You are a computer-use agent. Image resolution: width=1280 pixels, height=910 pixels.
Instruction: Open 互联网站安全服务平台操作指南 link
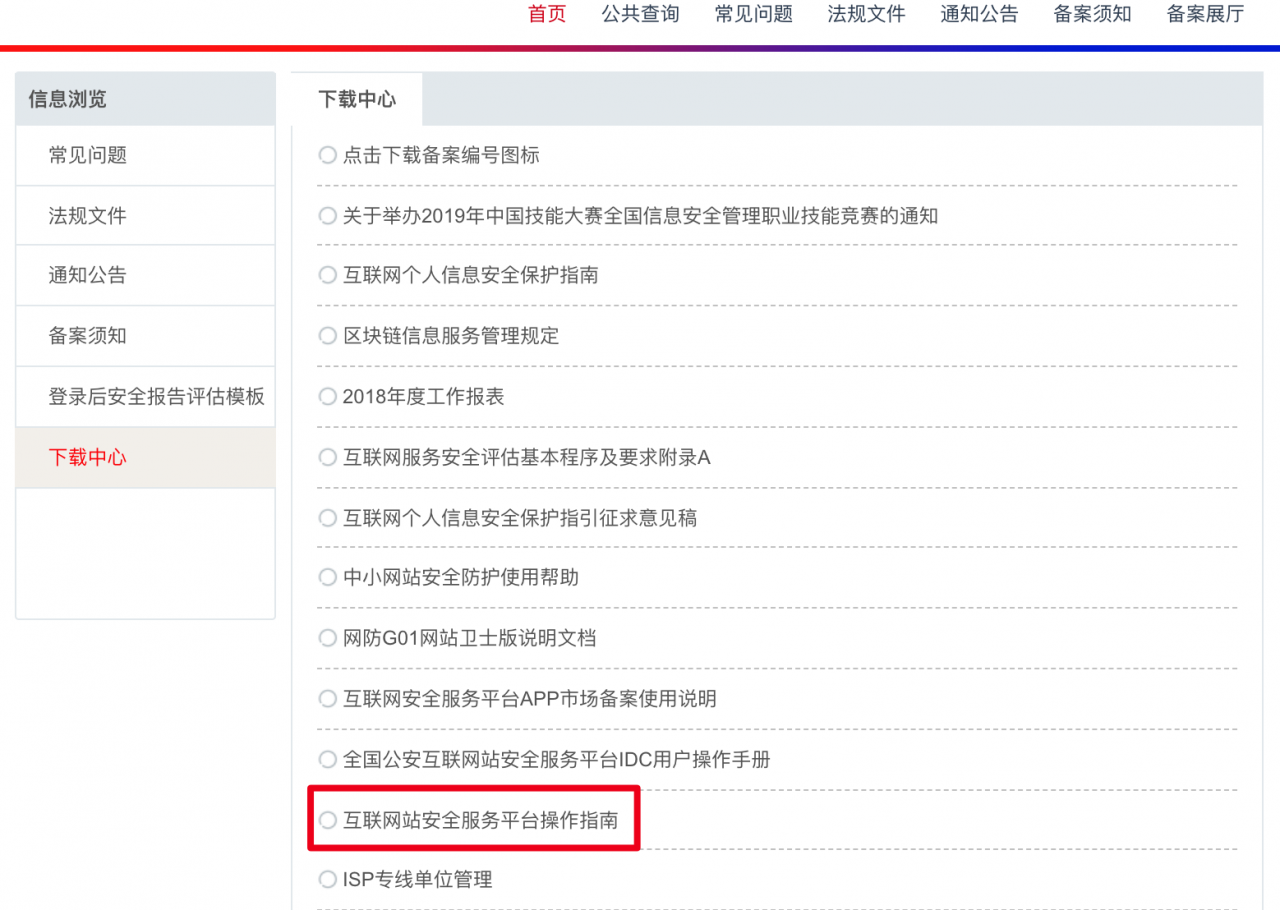(481, 821)
